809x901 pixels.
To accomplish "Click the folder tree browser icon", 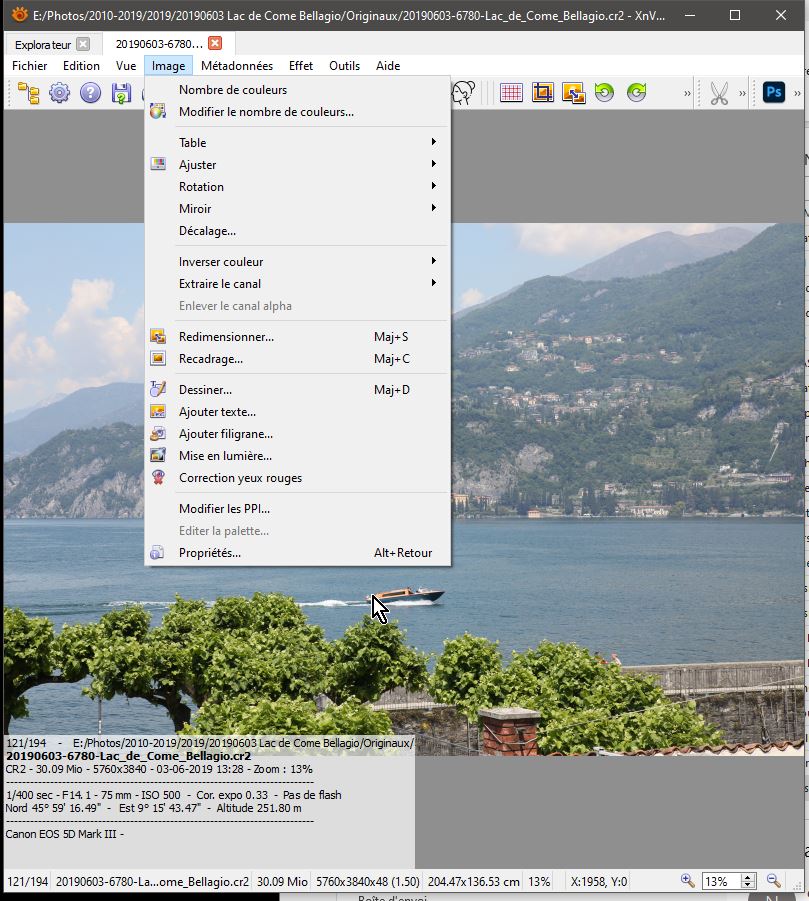I will click(x=28, y=94).
